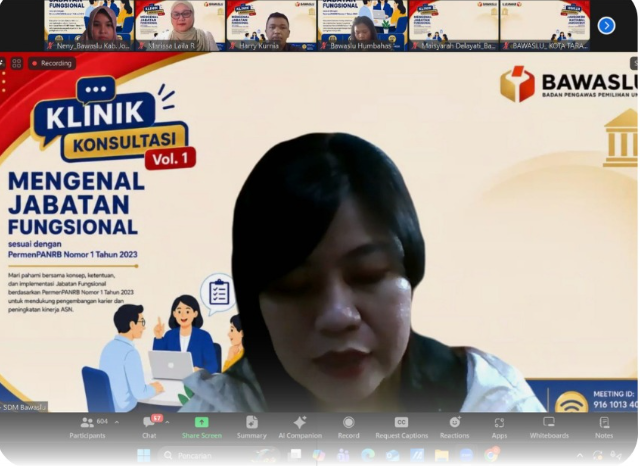The image size is (640, 466).
Task: Open Whiteboards
Action: tap(549, 428)
